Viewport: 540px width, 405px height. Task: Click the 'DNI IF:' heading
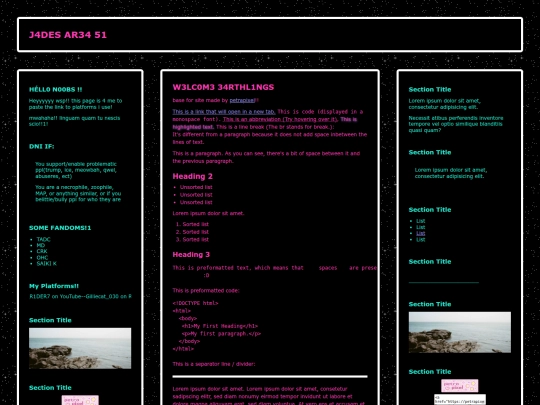(41, 146)
